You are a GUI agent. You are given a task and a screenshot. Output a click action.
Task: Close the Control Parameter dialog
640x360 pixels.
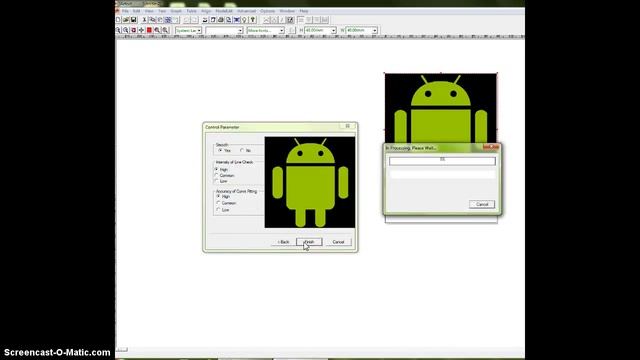click(348, 127)
